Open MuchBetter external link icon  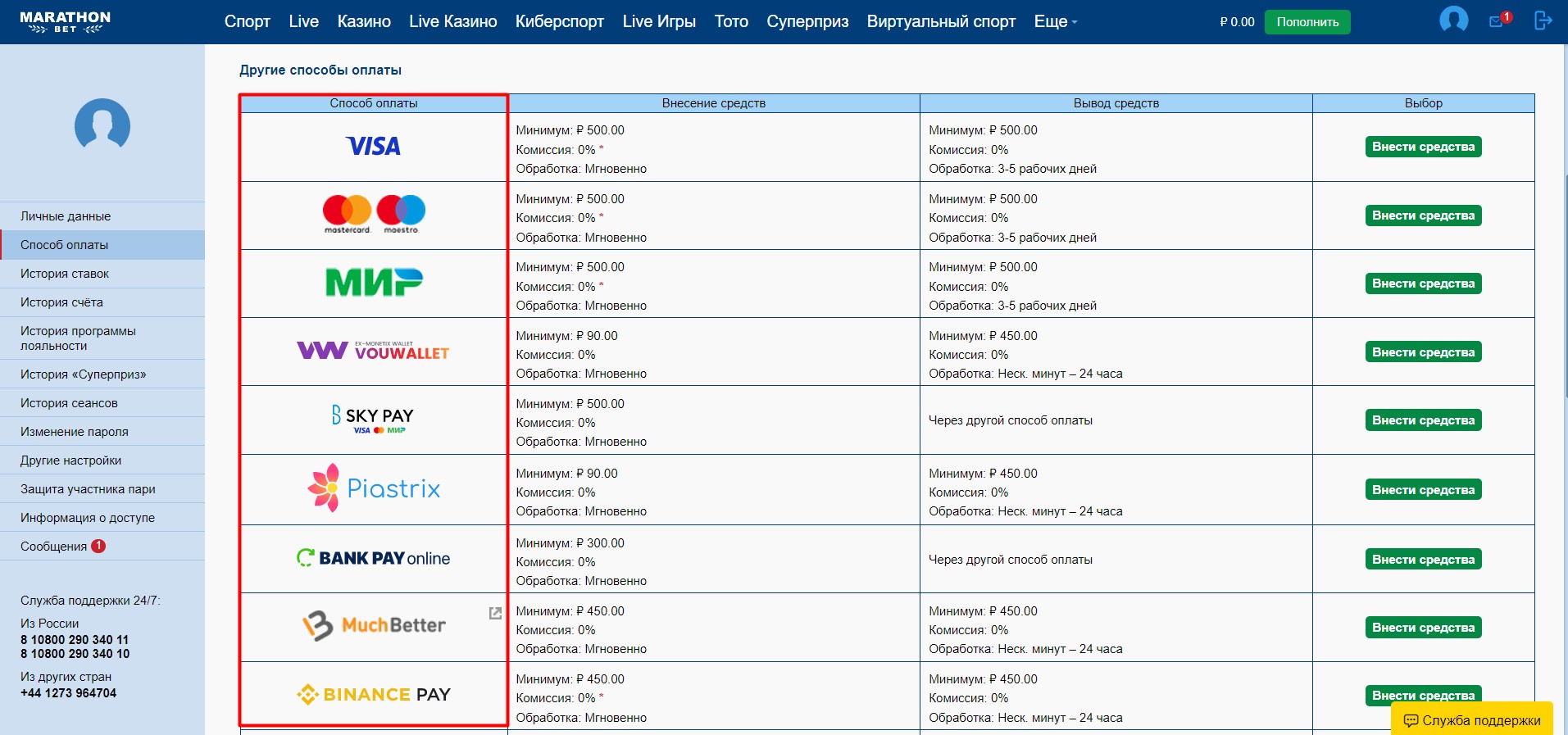495,613
